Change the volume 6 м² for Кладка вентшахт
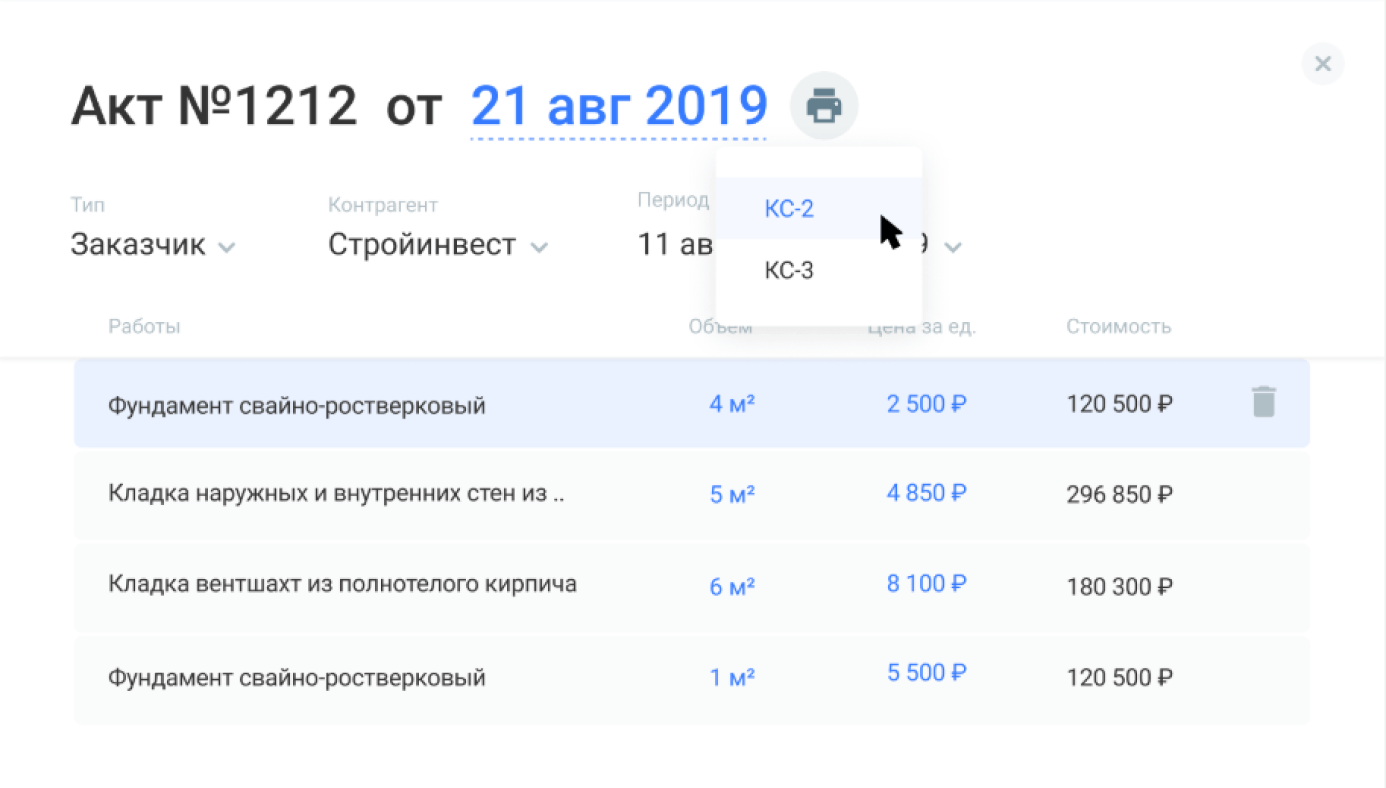1386x788 pixels. (x=732, y=587)
